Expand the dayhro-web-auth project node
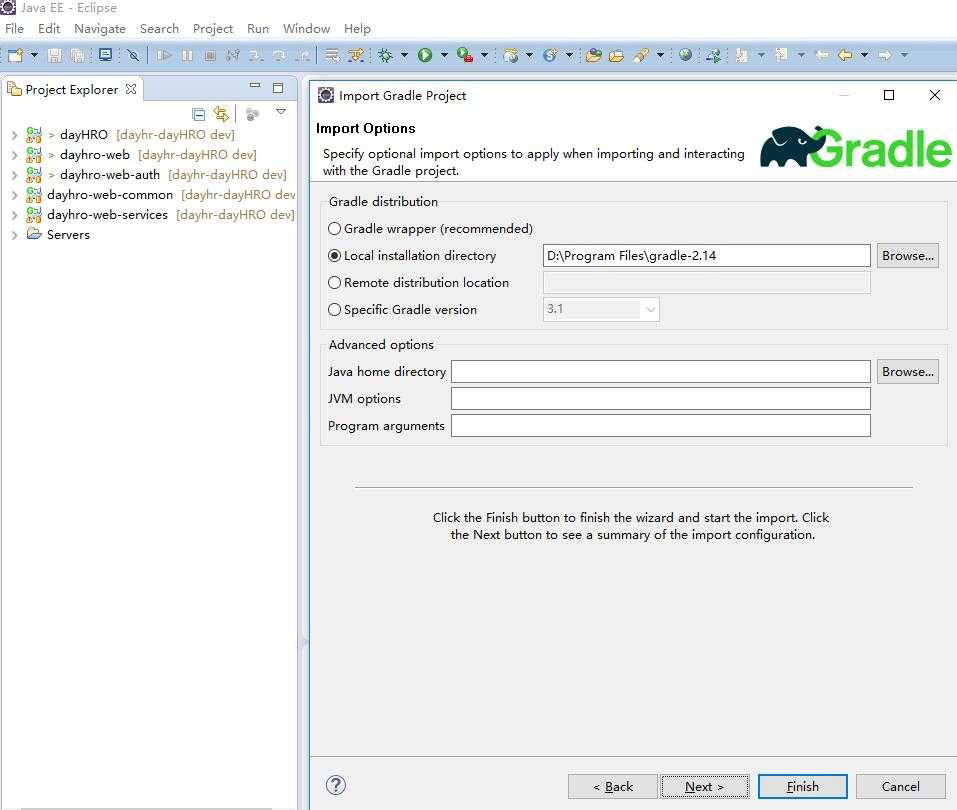The image size is (957, 810). click(15, 175)
